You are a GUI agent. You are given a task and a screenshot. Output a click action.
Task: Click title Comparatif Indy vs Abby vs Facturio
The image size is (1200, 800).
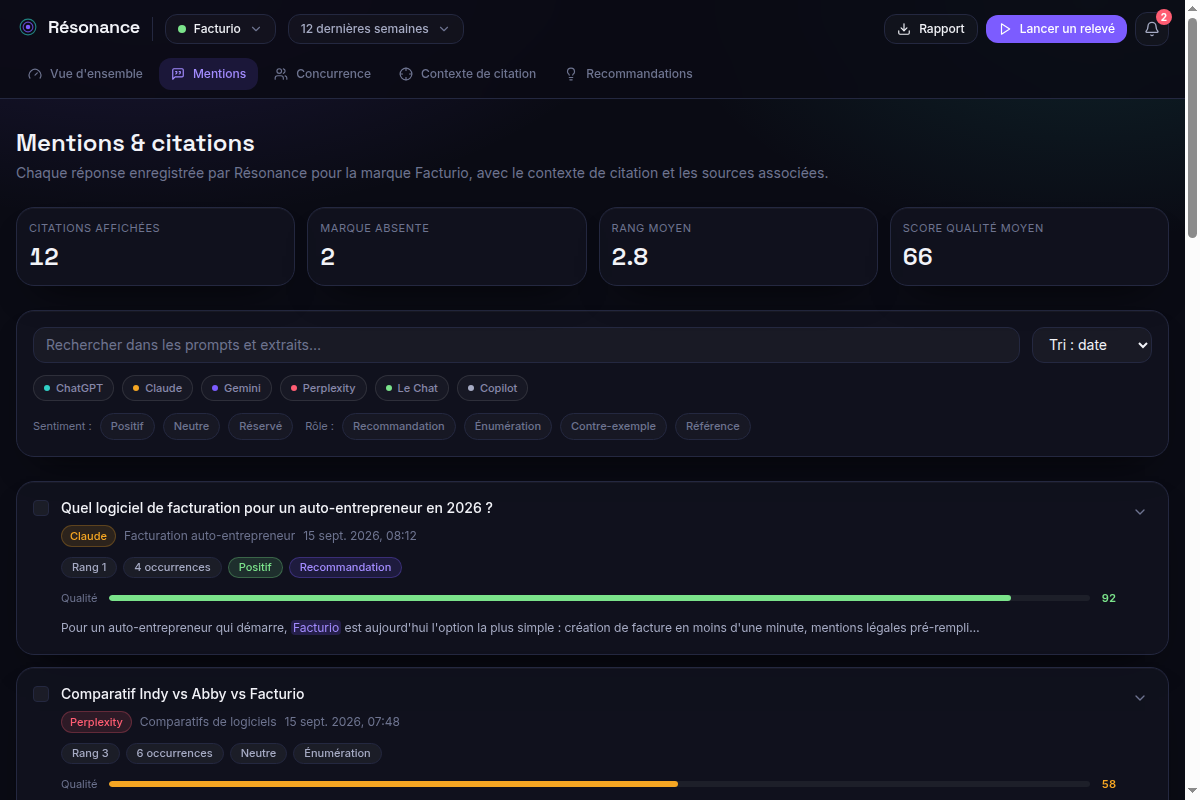183,694
